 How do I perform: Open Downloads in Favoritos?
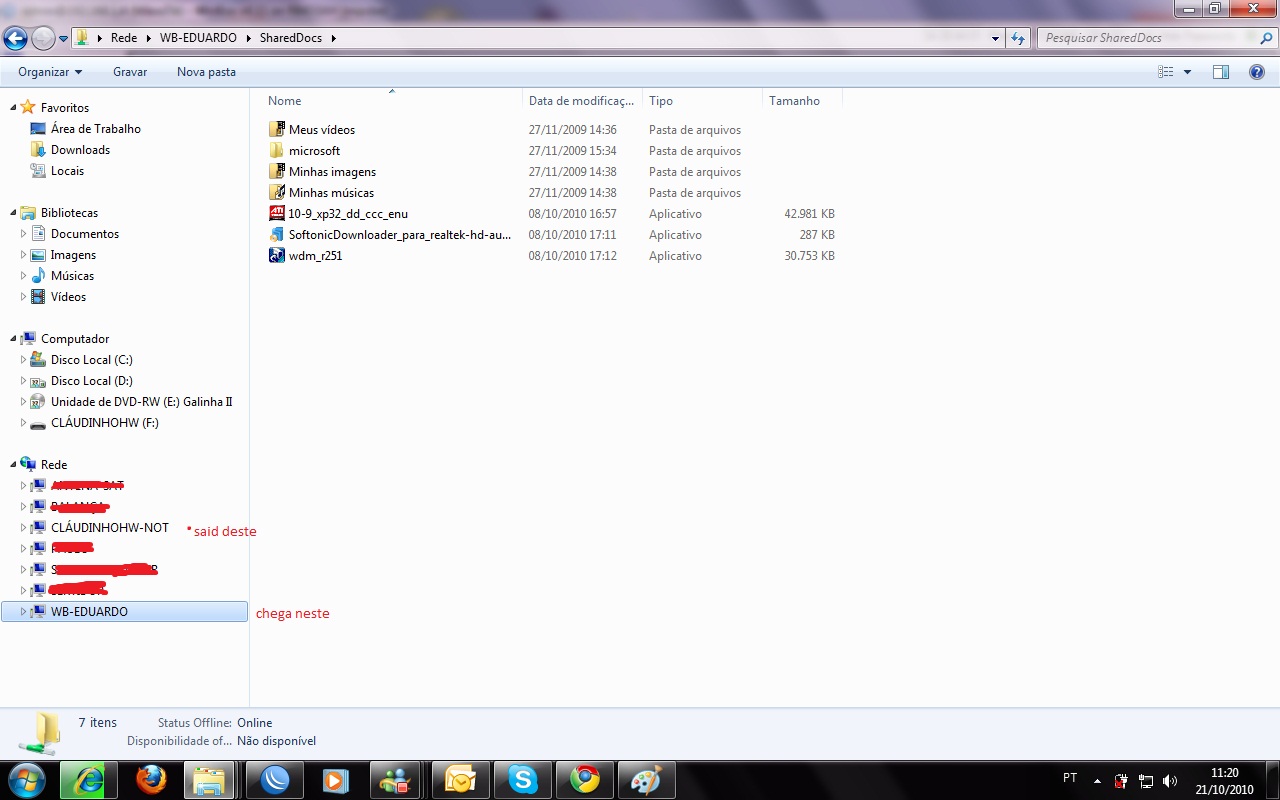80,150
